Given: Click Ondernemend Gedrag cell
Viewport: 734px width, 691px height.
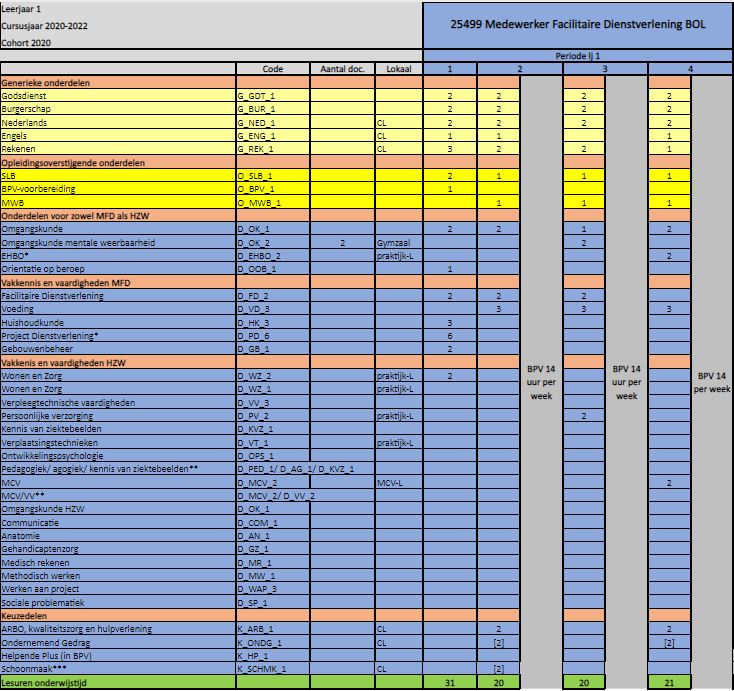Looking at the screenshot, I should coord(118,643).
